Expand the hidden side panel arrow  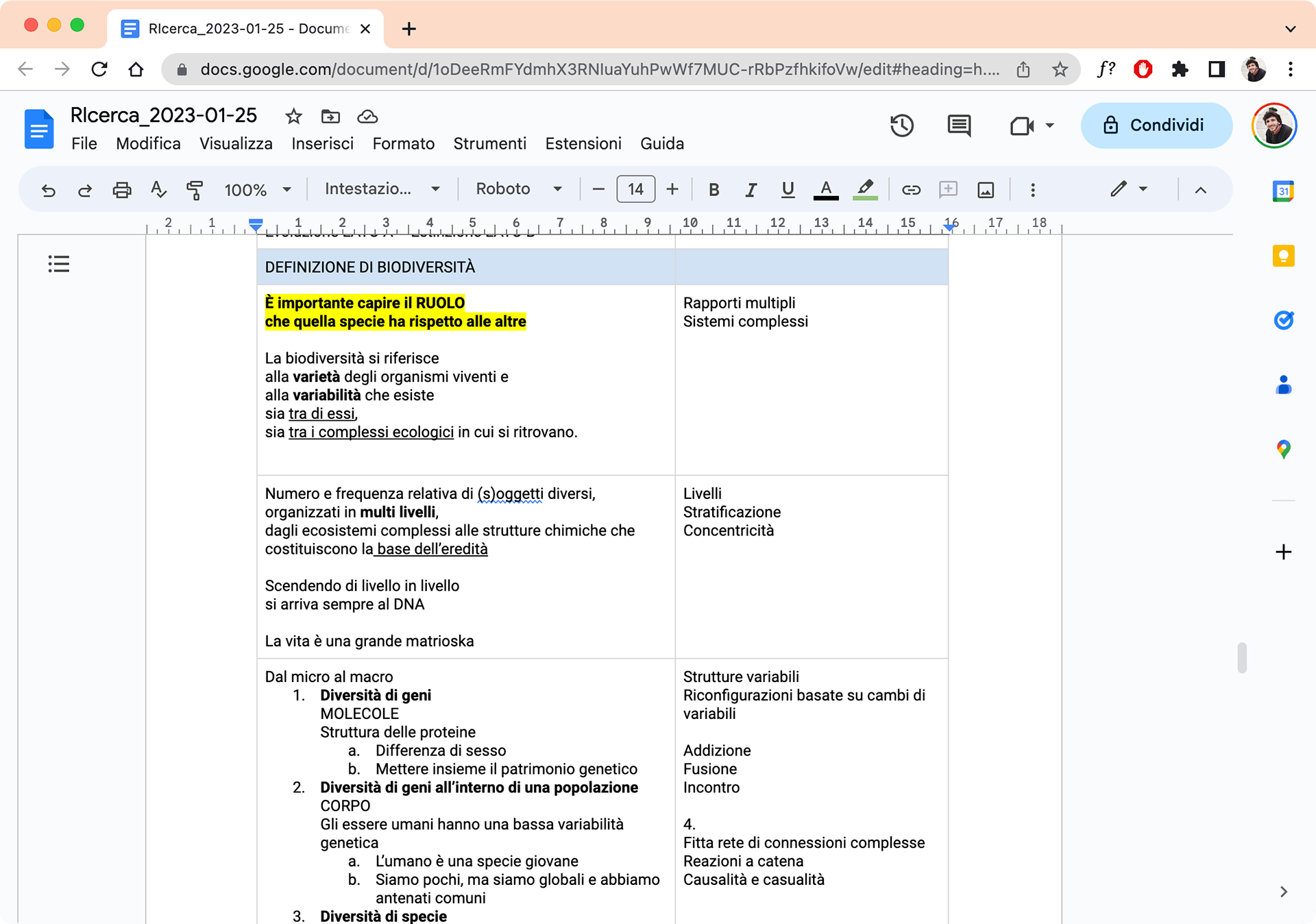[1284, 891]
